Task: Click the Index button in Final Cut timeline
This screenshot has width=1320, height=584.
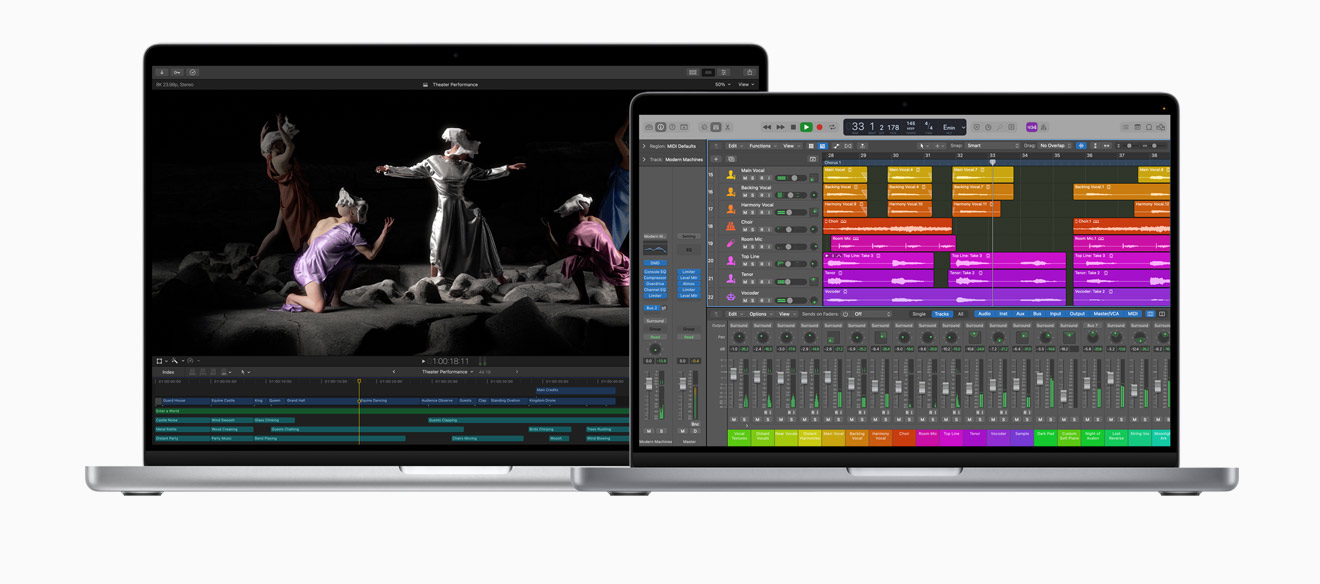Action: pos(168,372)
